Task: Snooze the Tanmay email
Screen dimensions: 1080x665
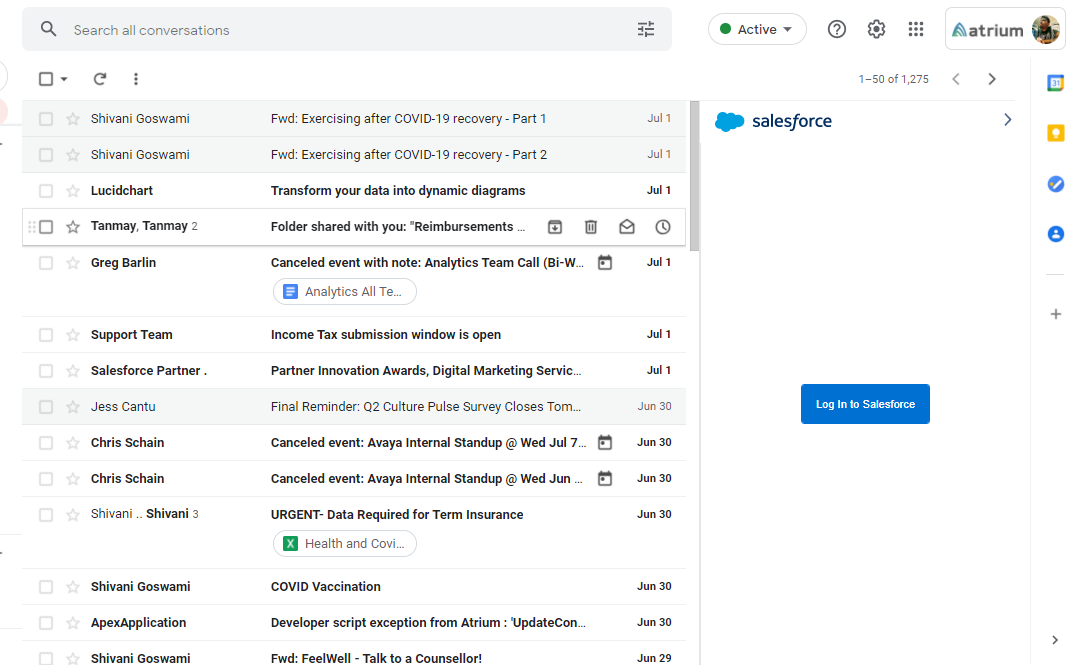Action: point(663,227)
